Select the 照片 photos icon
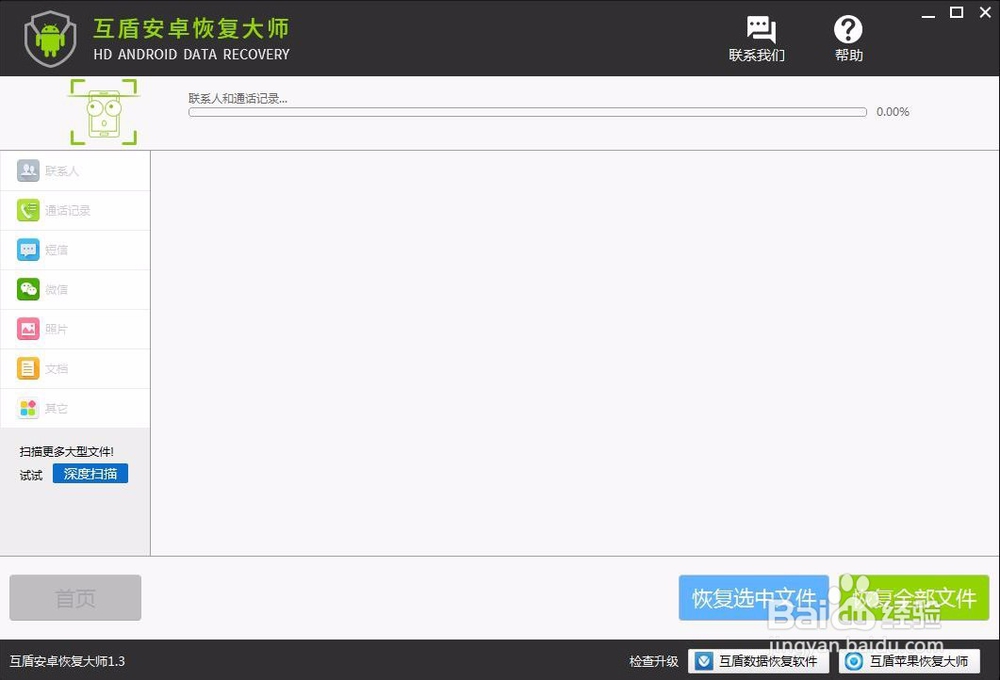This screenshot has width=1000, height=680. (28, 329)
